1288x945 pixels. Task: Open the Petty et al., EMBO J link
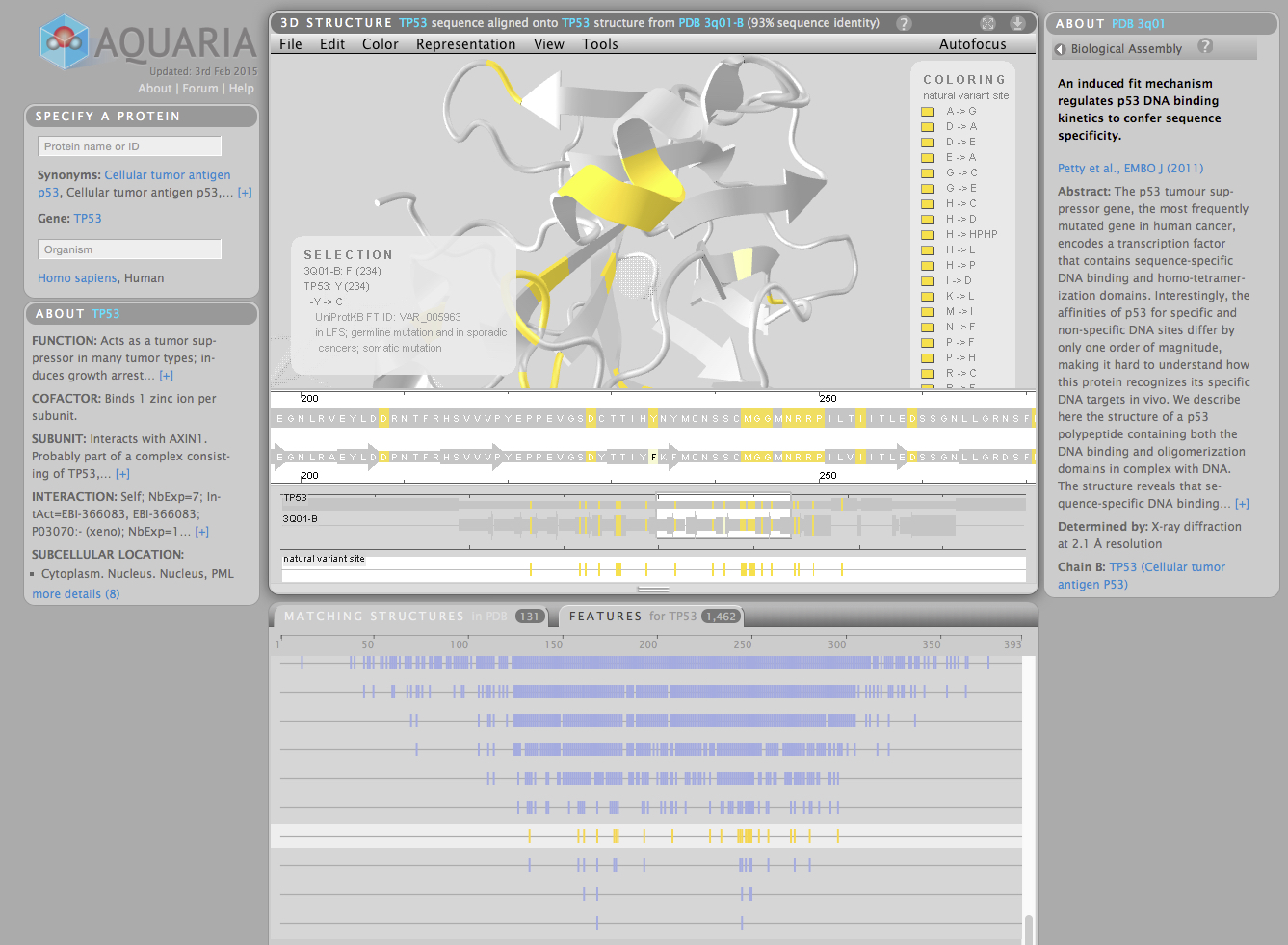(1130, 169)
